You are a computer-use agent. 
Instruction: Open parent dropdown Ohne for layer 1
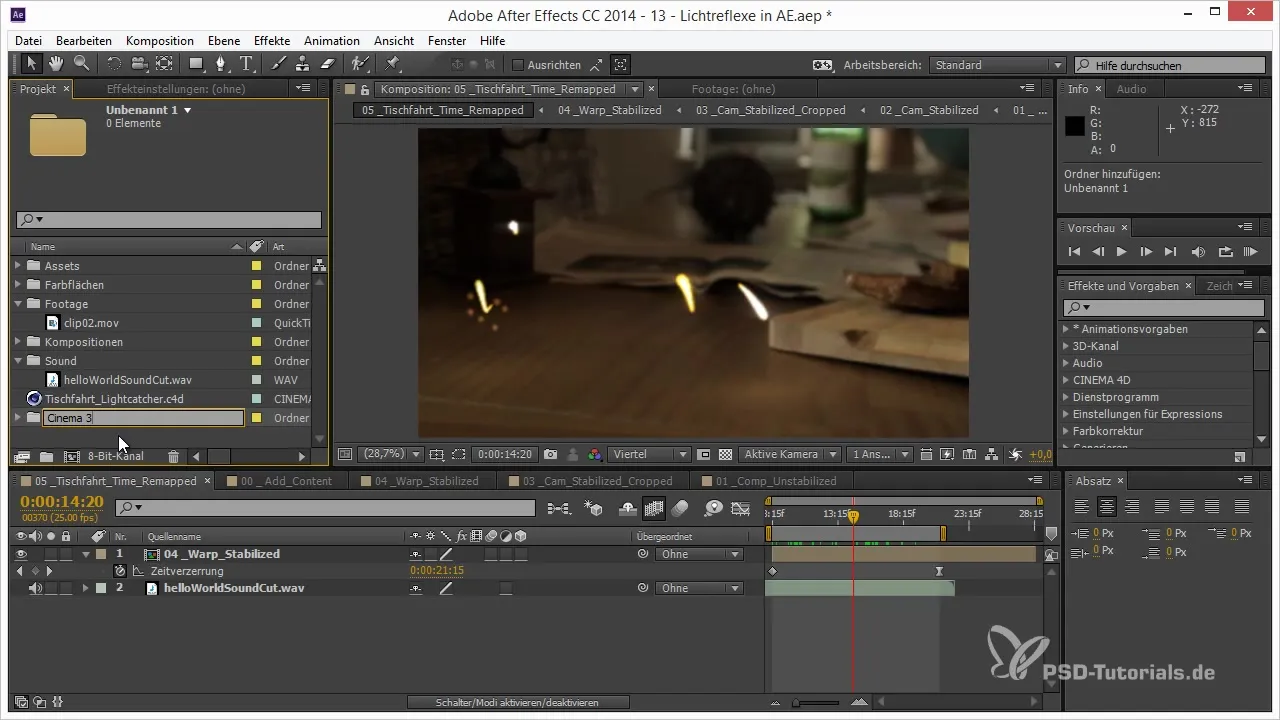[699, 554]
